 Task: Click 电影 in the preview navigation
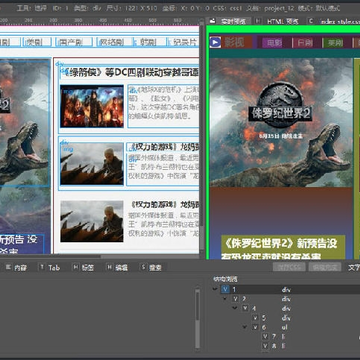tap(275, 43)
